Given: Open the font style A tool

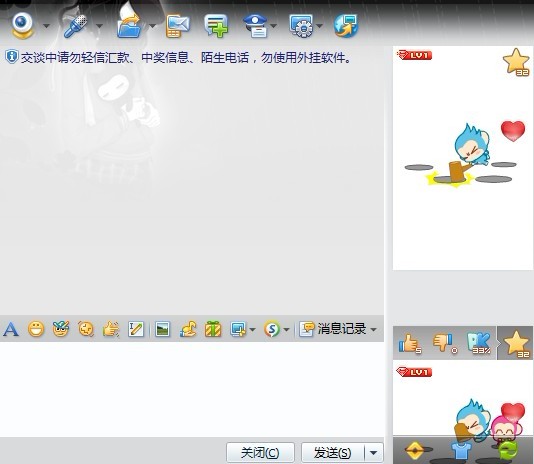Looking at the screenshot, I should click(11, 329).
